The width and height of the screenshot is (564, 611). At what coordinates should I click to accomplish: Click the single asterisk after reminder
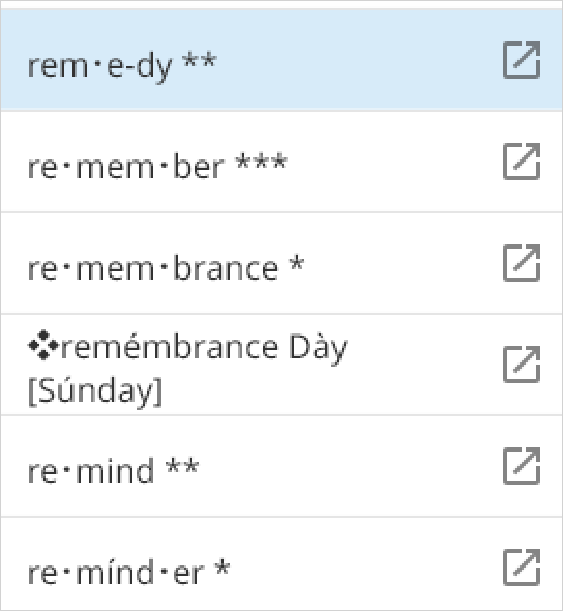pos(223,568)
